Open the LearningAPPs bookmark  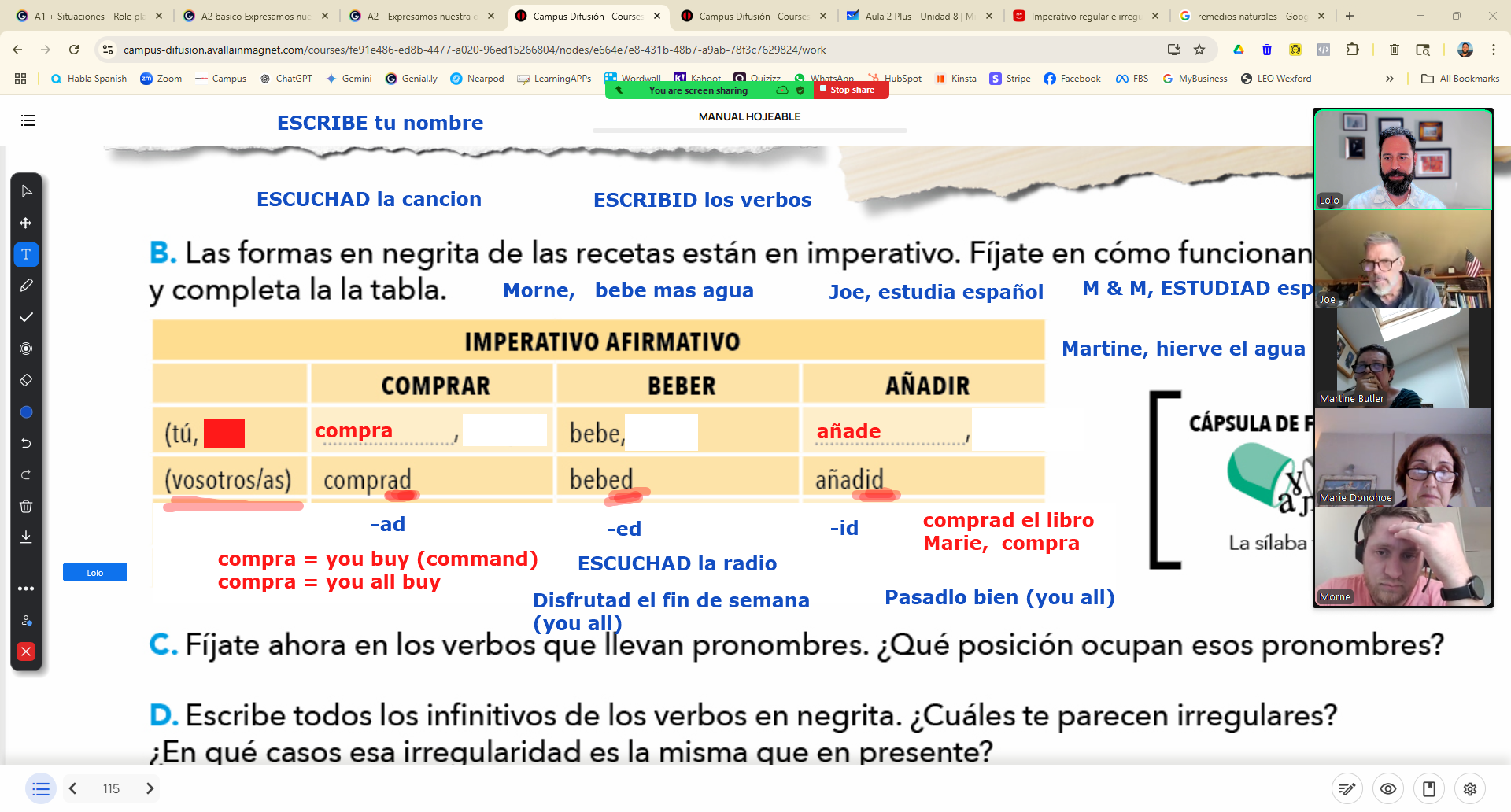(554, 79)
